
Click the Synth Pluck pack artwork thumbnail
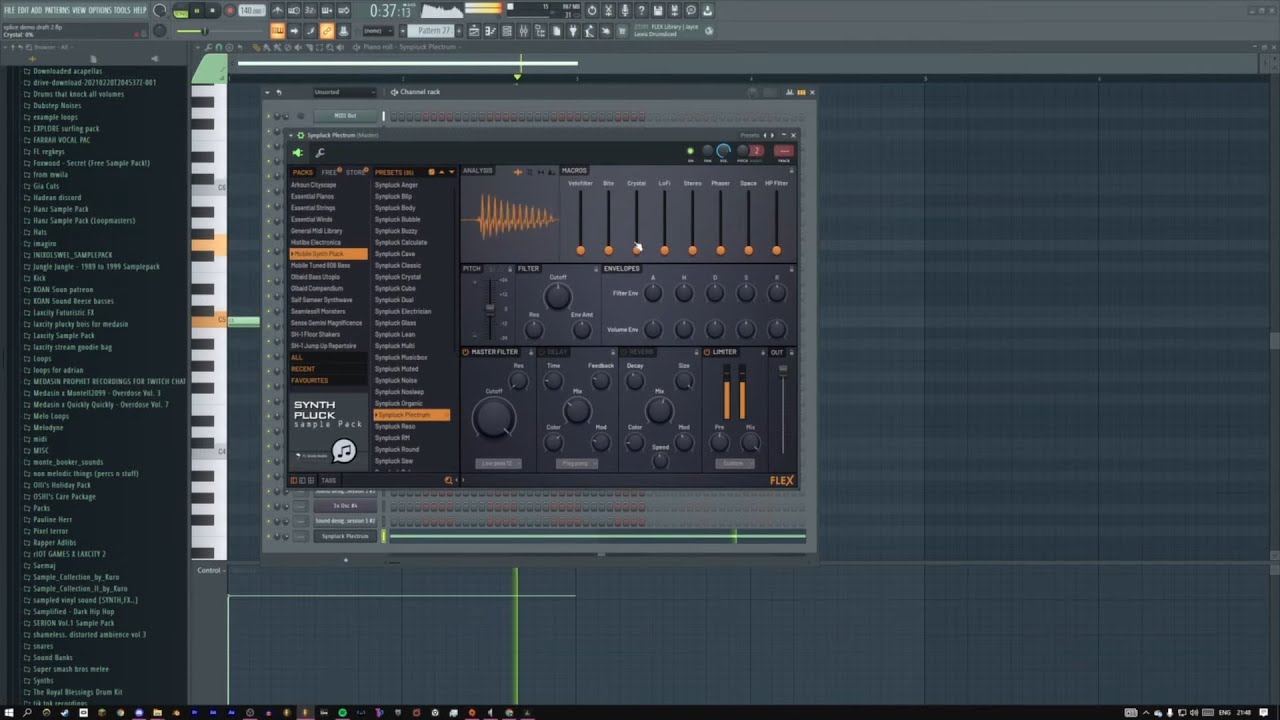328,430
